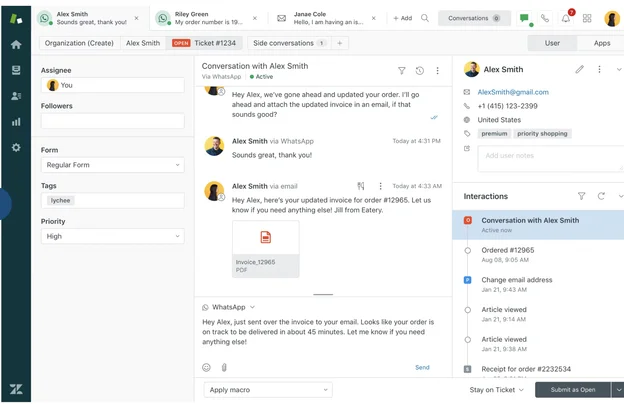Screen dimensions: 624x404
Task: Click the translate icon on email message
Action: coord(361,186)
